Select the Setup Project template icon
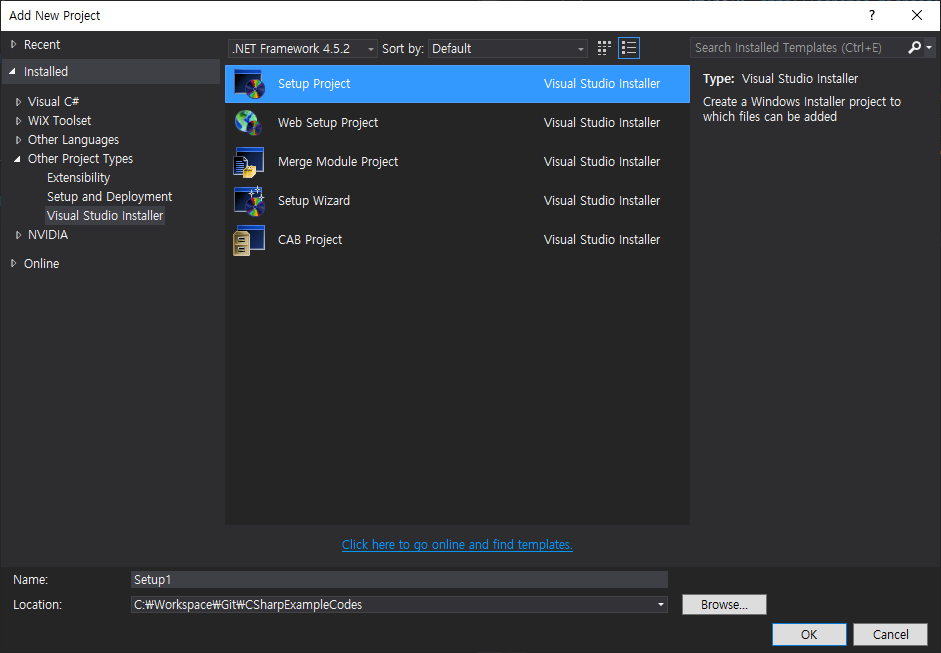The width and height of the screenshot is (941, 653). pyautogui.click(x=249, y=84)
